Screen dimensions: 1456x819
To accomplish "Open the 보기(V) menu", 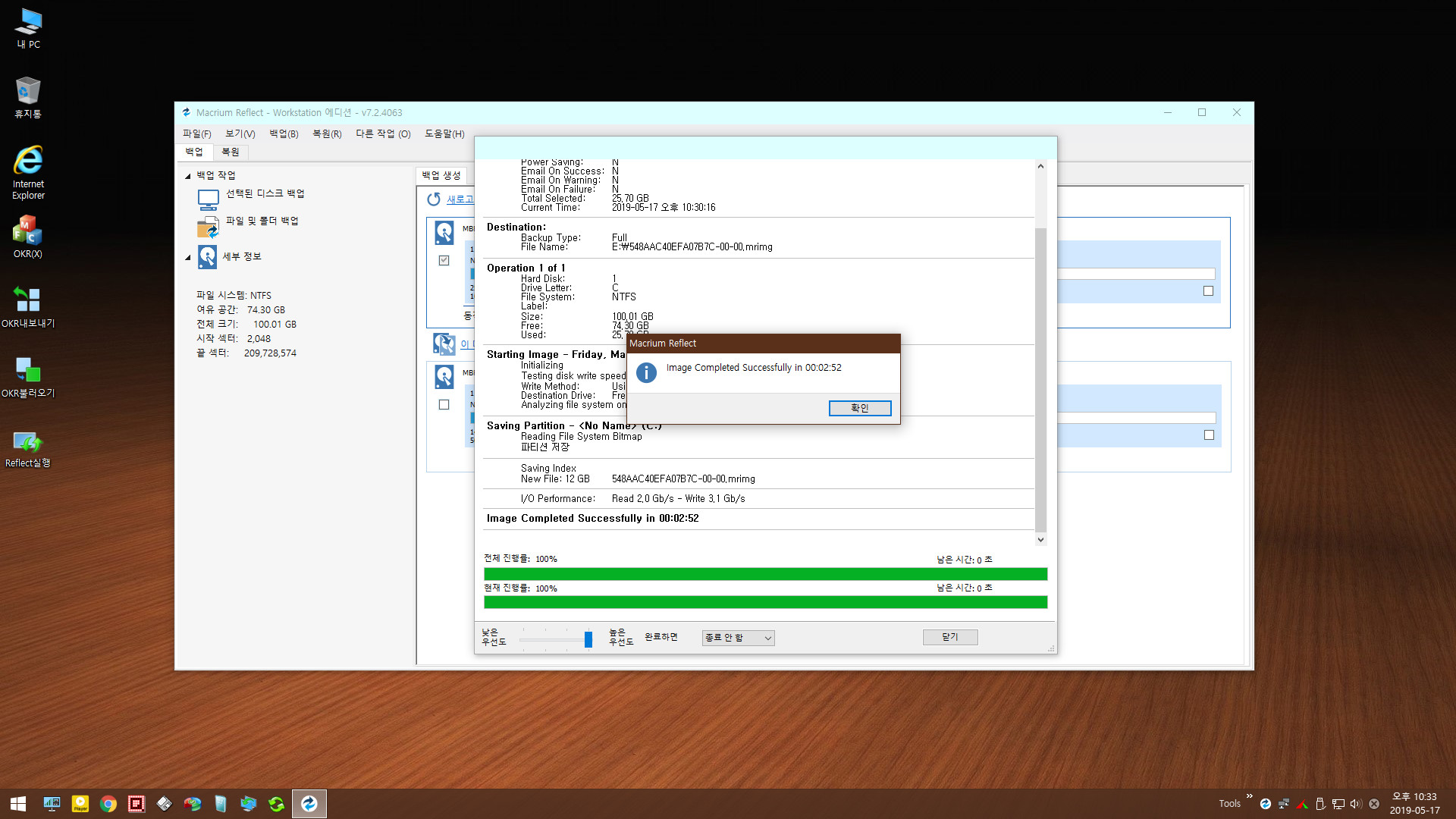I will coord(240,133).
